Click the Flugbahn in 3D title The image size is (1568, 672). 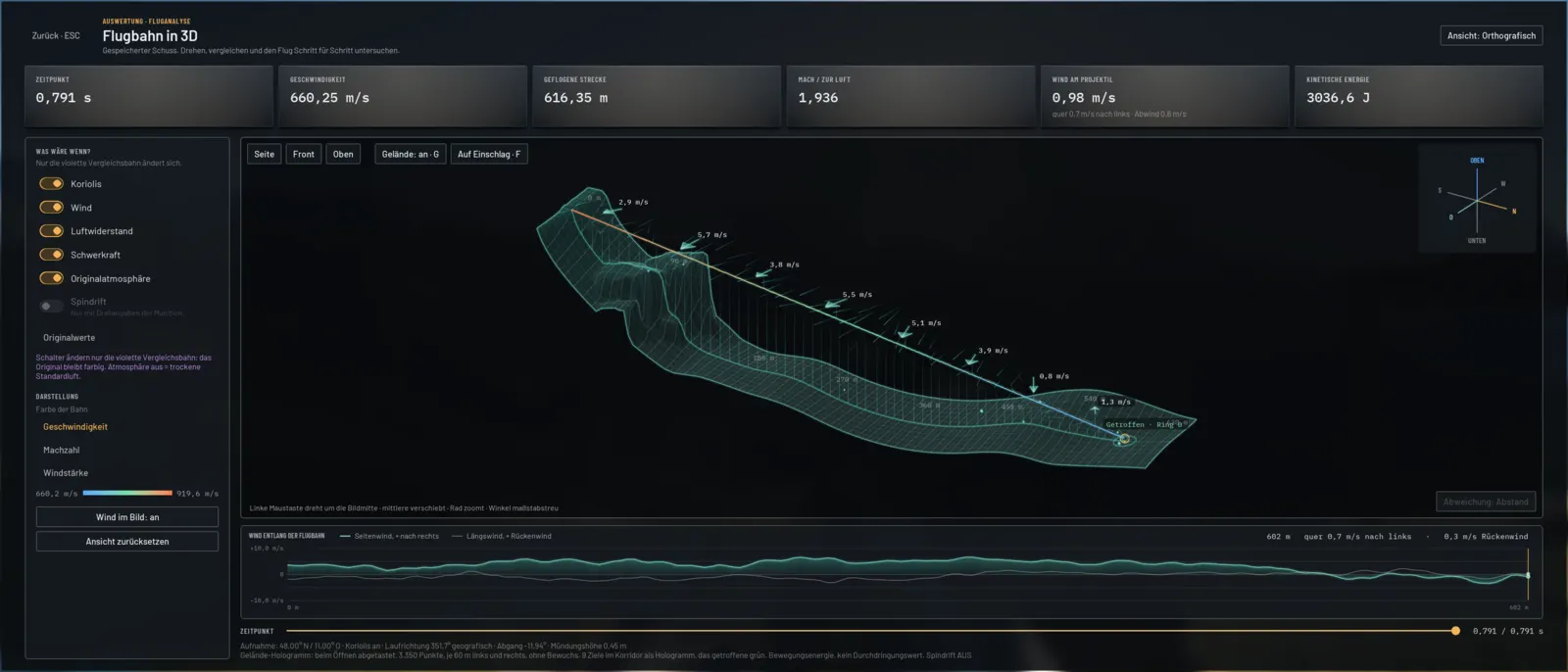tap(150, 36)
